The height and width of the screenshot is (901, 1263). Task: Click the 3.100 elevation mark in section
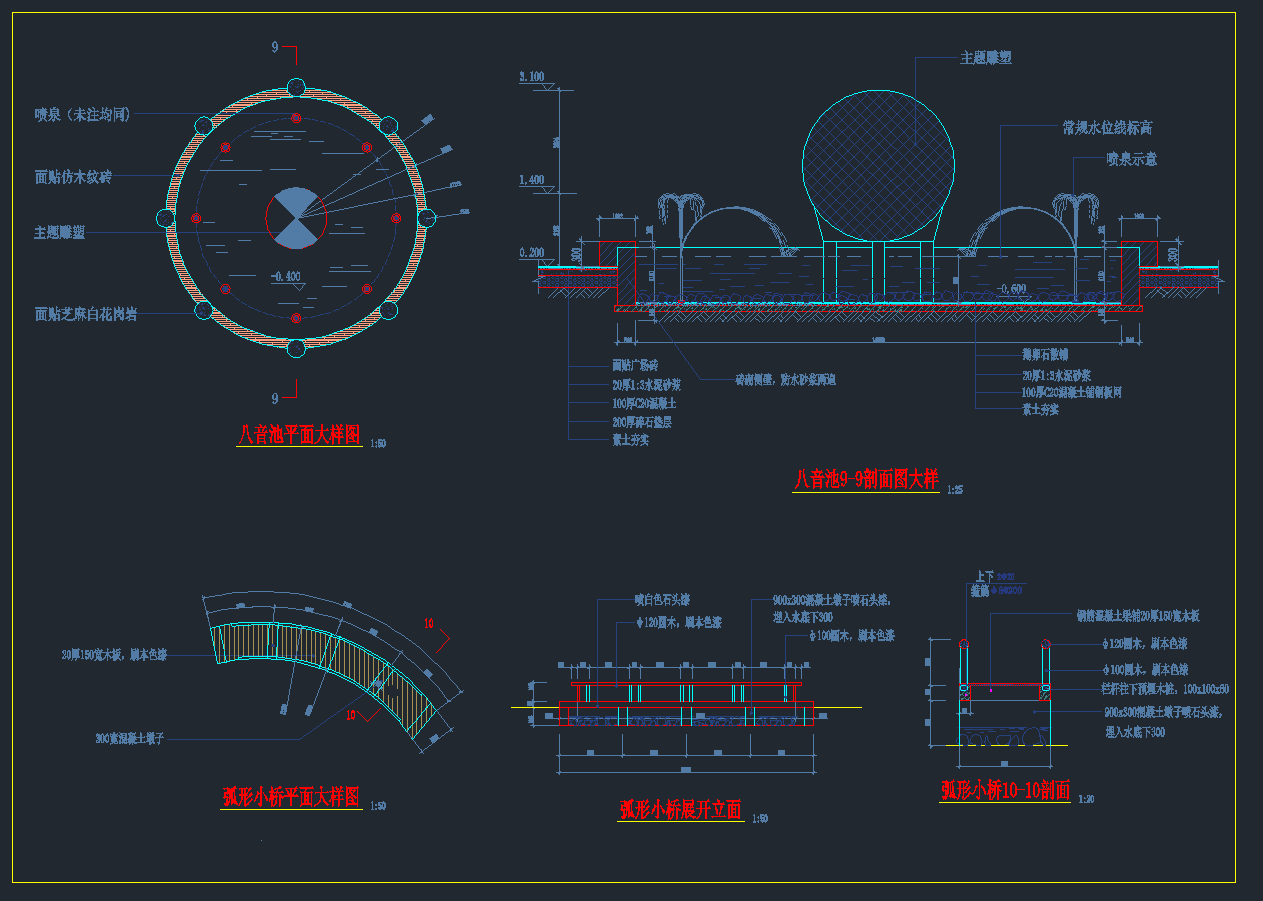[531, 77]
